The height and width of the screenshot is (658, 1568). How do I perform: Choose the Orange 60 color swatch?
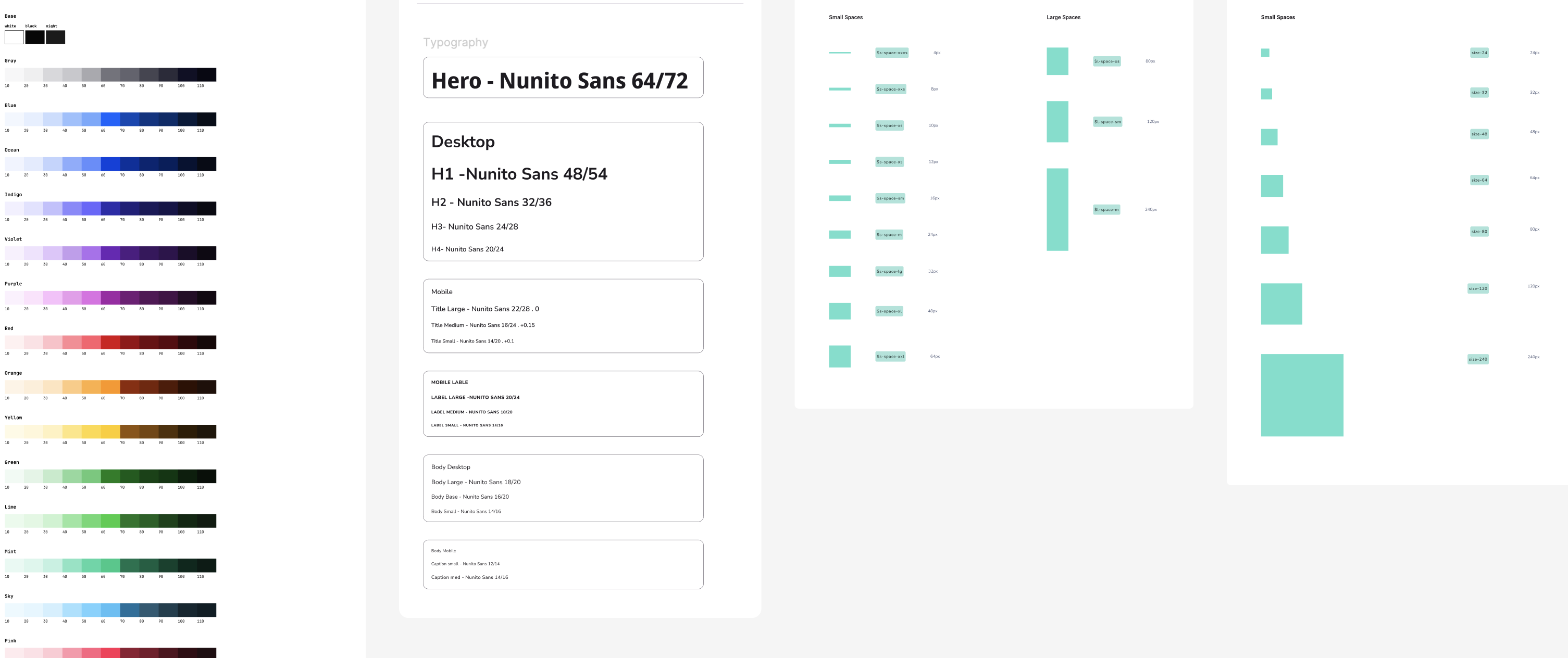pos(110,387)
